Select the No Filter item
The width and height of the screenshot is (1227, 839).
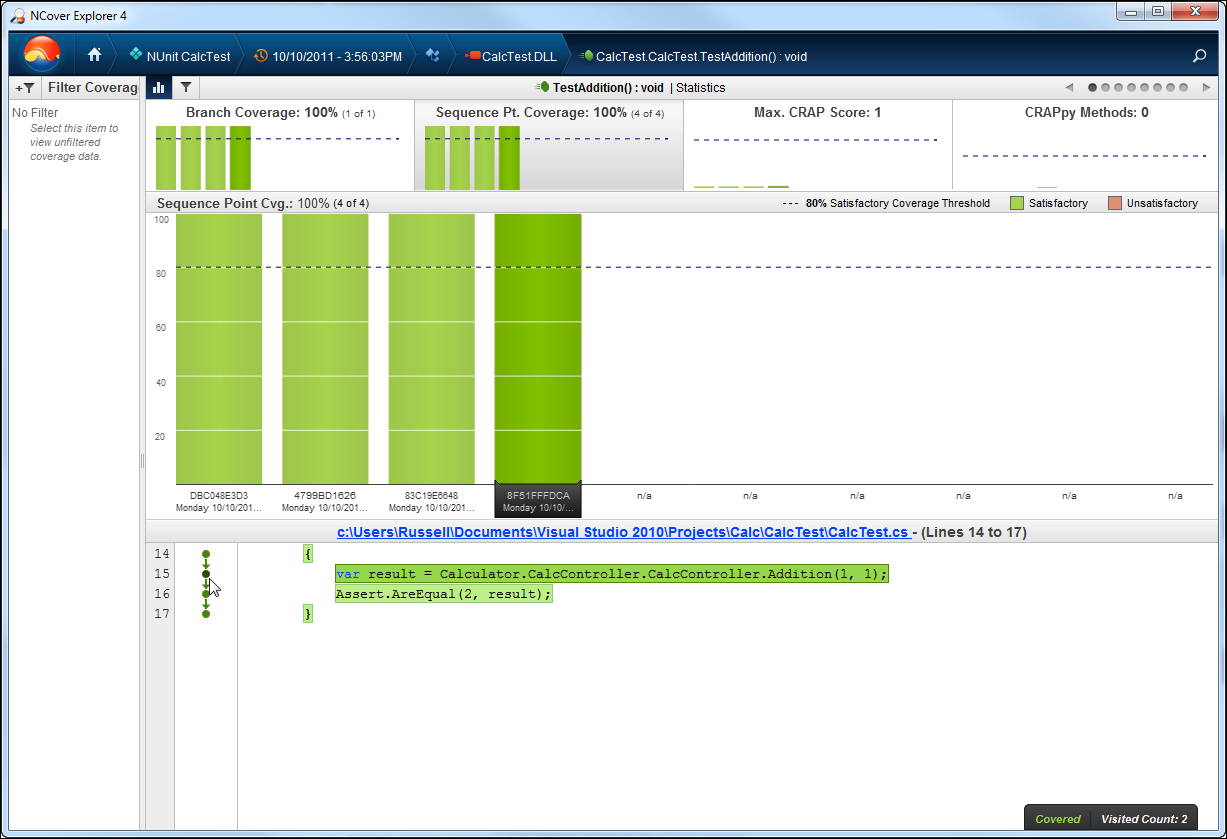pos(36,113)
